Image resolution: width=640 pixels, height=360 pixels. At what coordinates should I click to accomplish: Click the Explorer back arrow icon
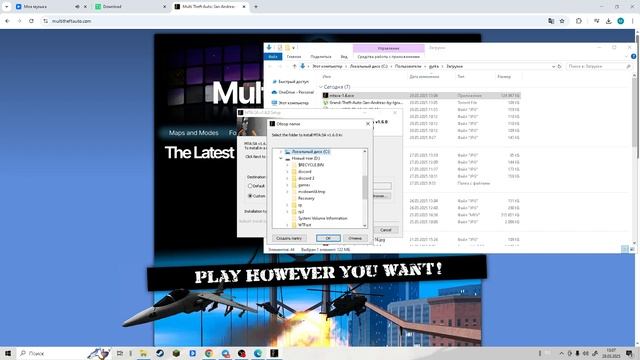pos(270,66)
